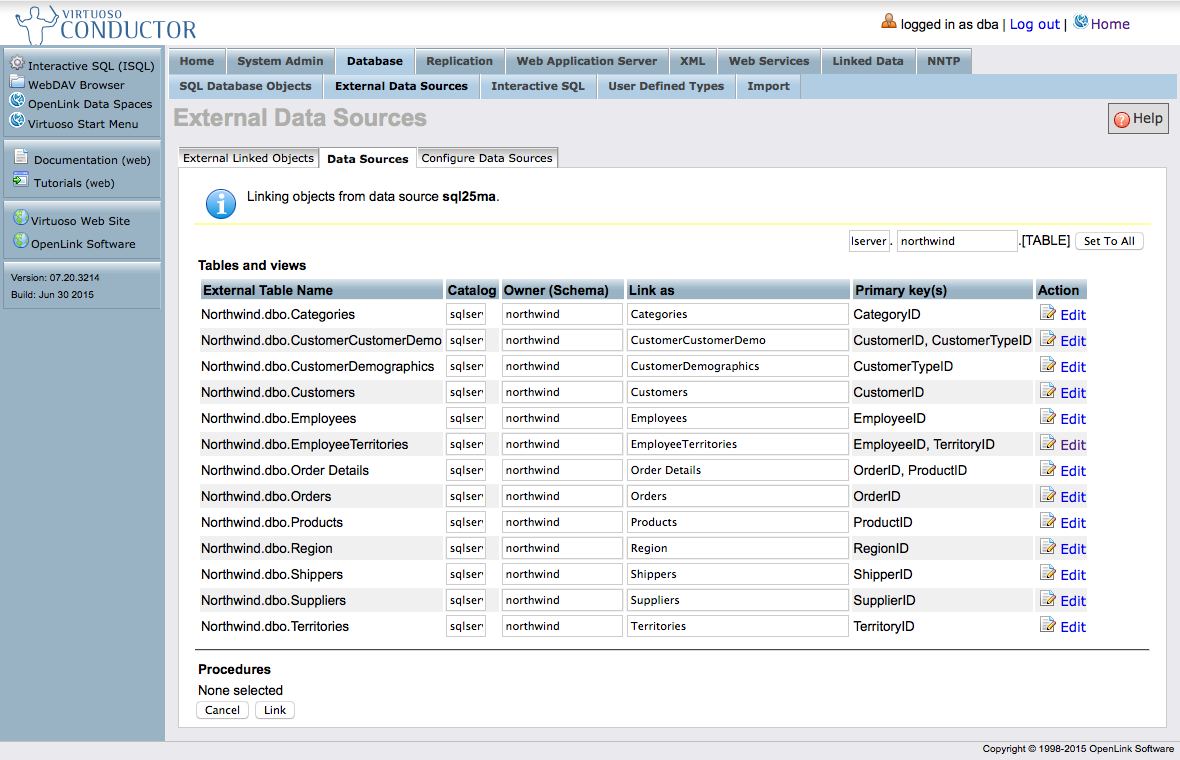
Task: Click the Tutorials (web) icon
Action: [21, 181]
